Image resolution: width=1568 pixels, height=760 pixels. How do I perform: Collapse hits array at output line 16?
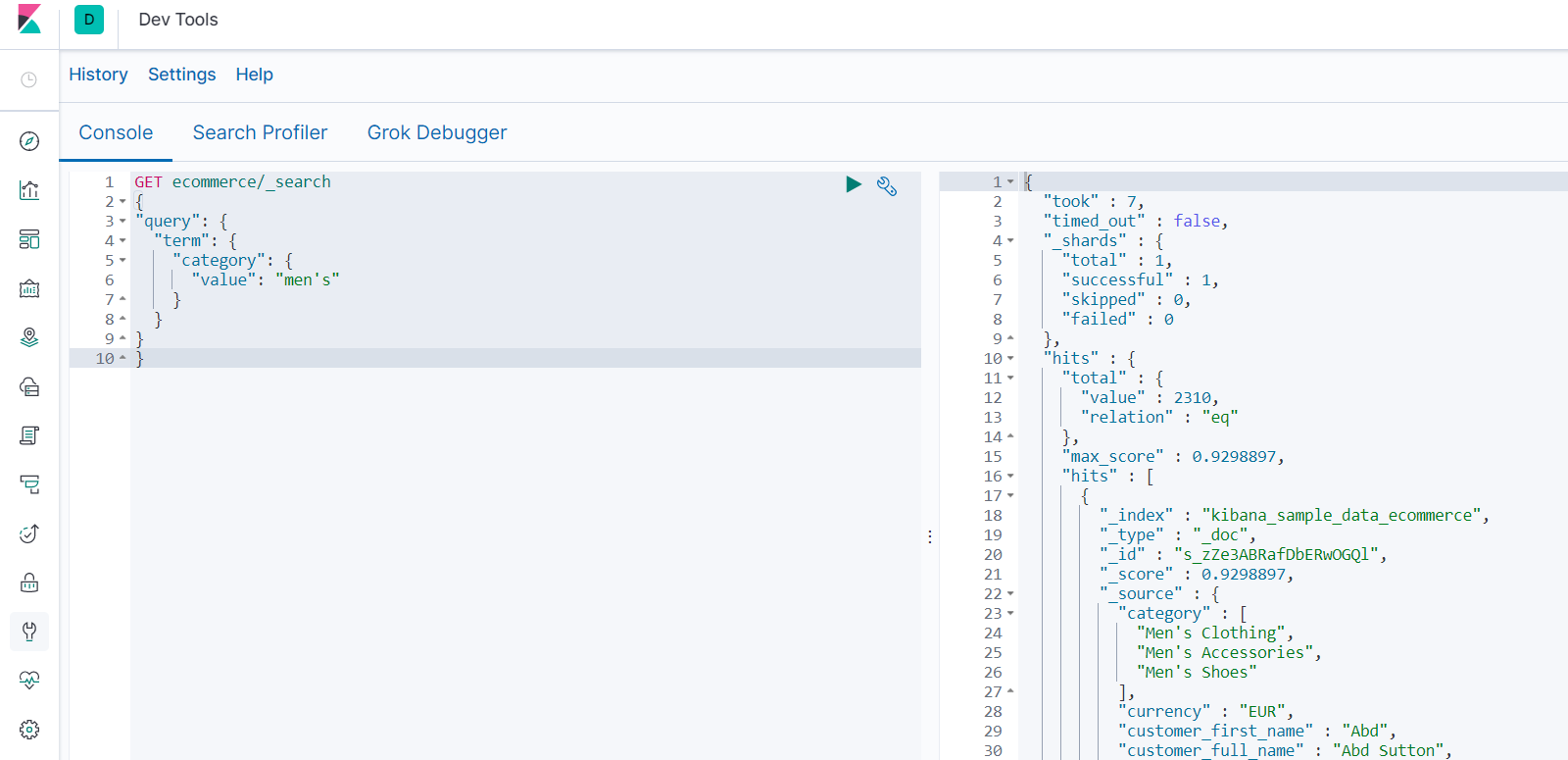click(1010, 477)
